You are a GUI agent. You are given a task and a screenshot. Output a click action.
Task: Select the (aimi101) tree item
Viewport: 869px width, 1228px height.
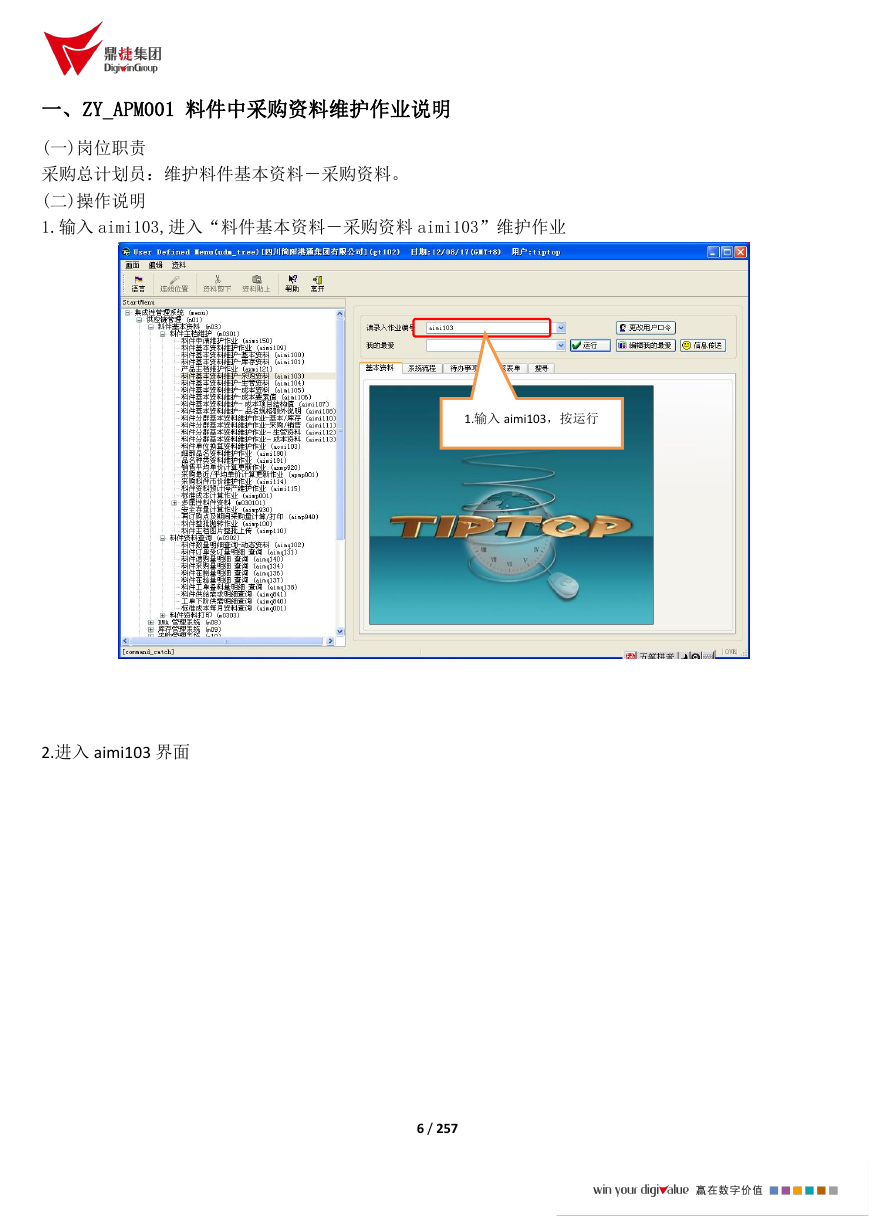243,361
